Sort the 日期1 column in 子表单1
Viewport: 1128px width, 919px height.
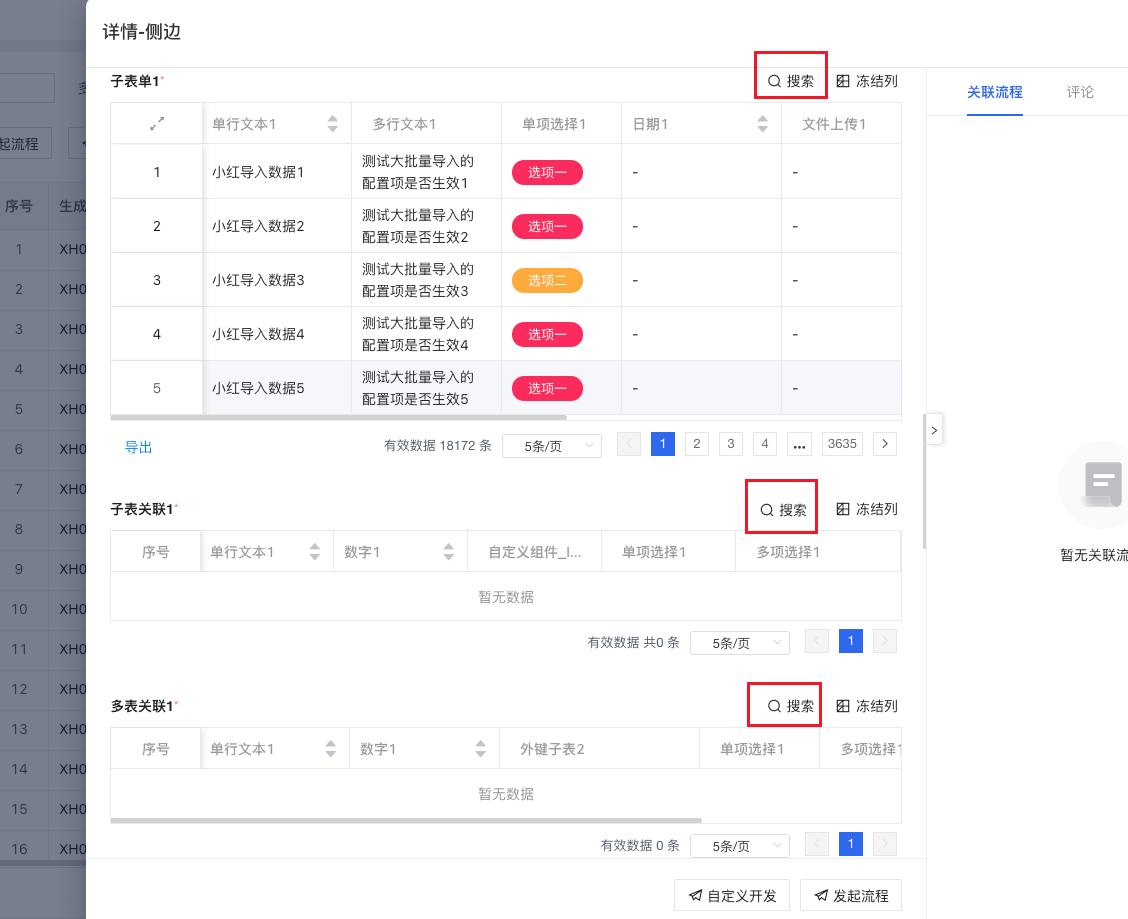pos(763,124)
